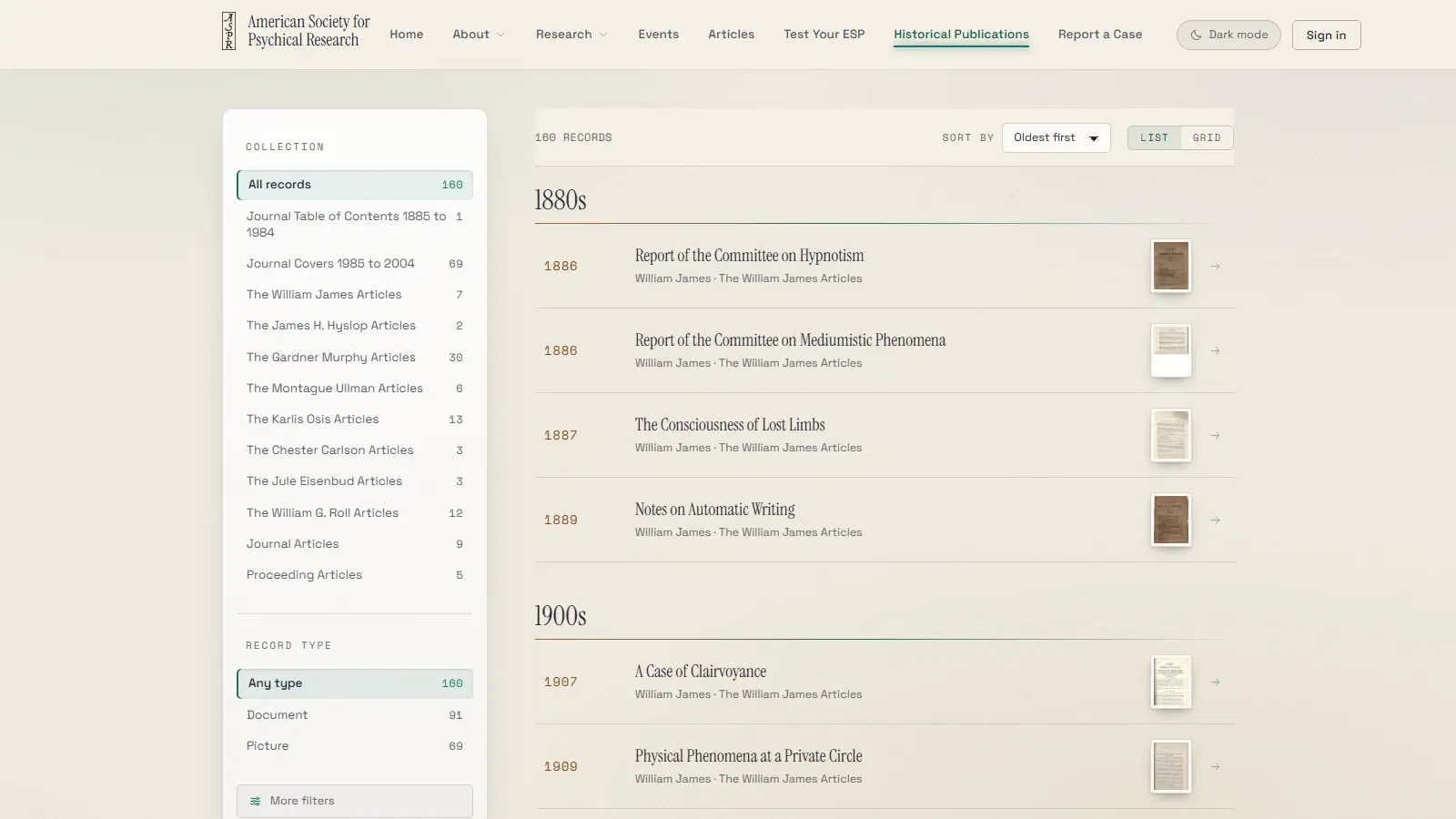
Task: Filter by Journal Table of Contents 1885 to 1984
Action: click(x=355, y=224)
